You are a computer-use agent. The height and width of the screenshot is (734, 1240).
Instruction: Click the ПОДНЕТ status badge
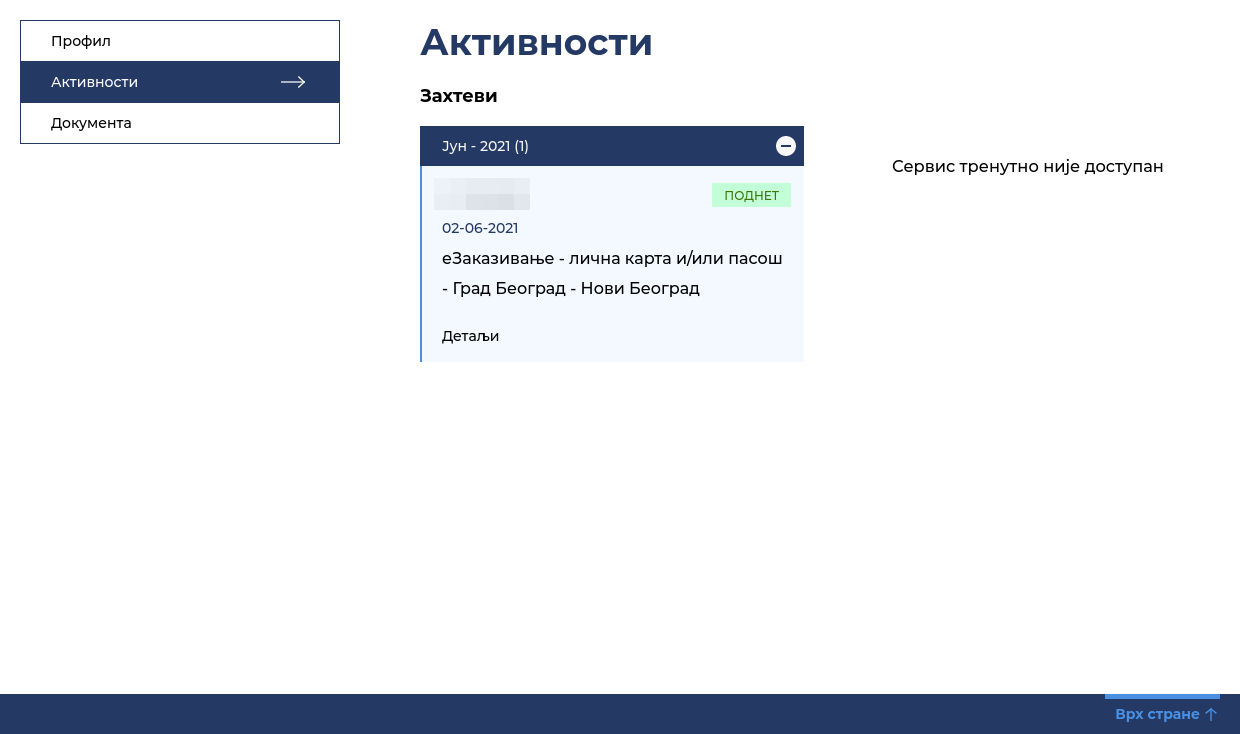point(751,195)
